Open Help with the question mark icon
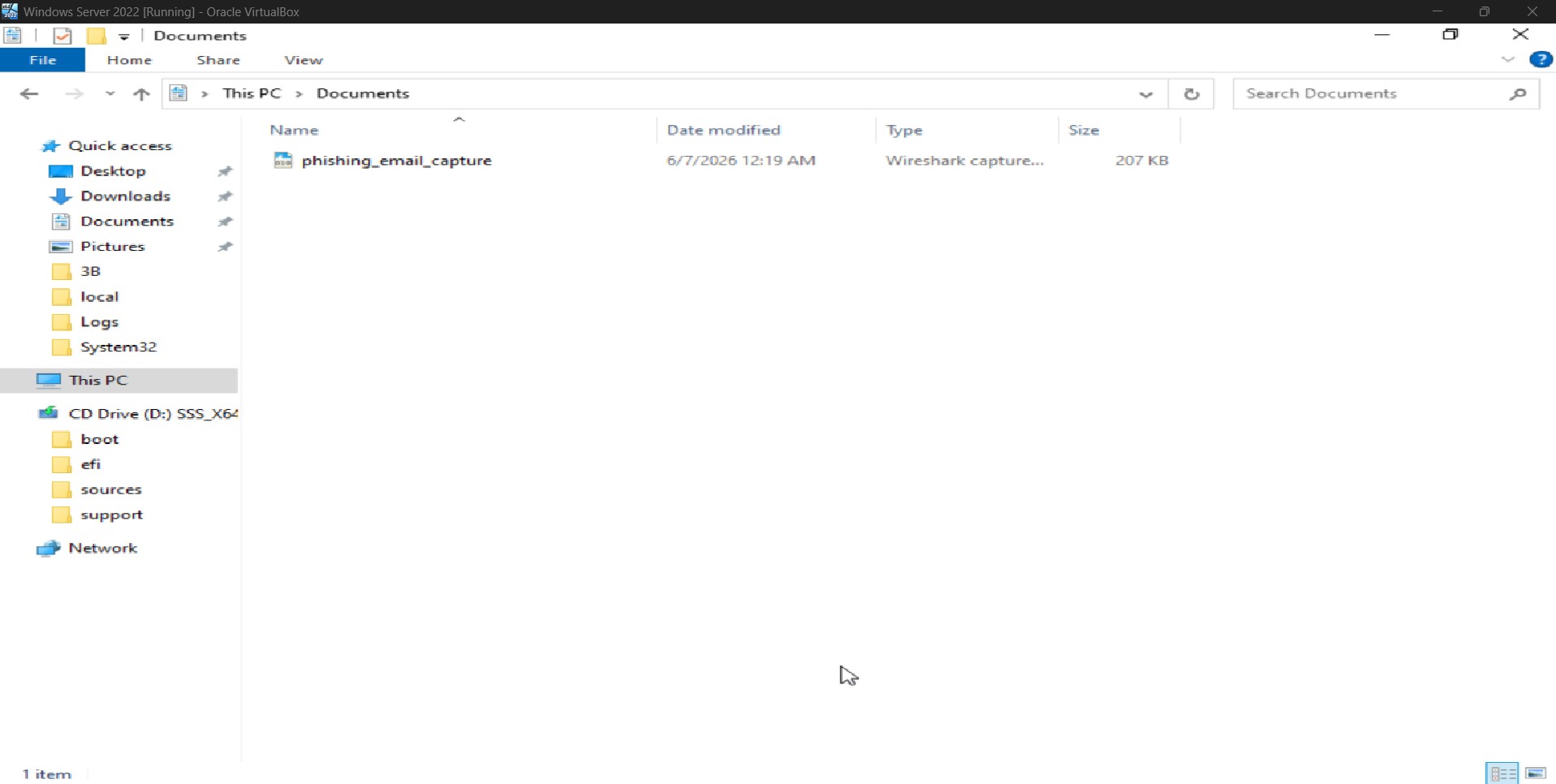This screenshot has height=784, width=1556. [1541, 59]
